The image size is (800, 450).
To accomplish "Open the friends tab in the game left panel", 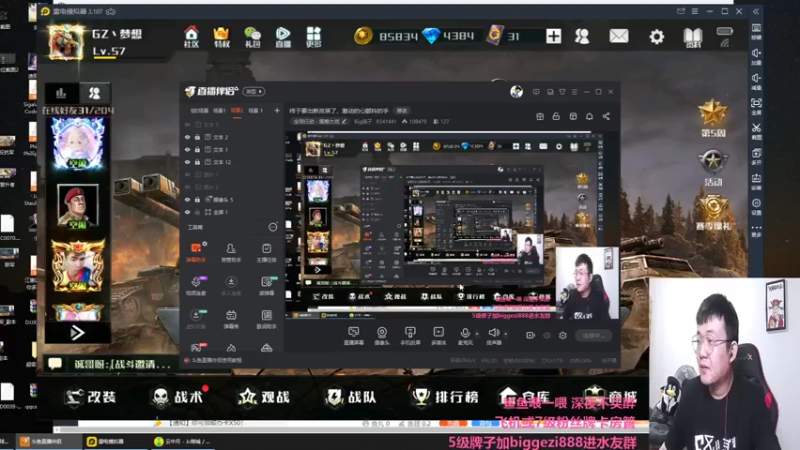I will [x=95, y=93].
